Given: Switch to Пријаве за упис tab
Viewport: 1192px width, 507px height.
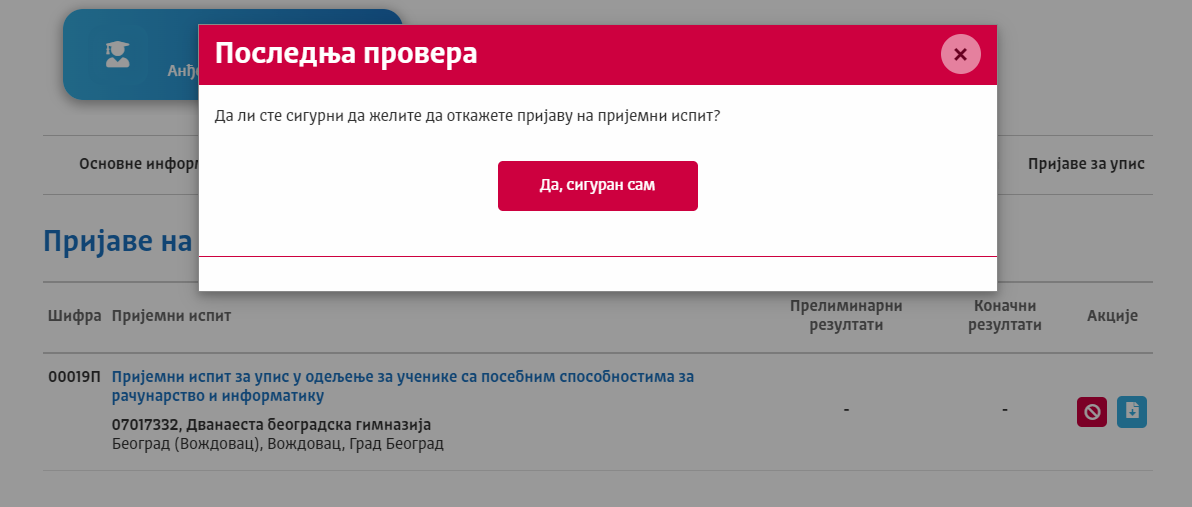Looking at the screenshot, I should coord(1086,164).
